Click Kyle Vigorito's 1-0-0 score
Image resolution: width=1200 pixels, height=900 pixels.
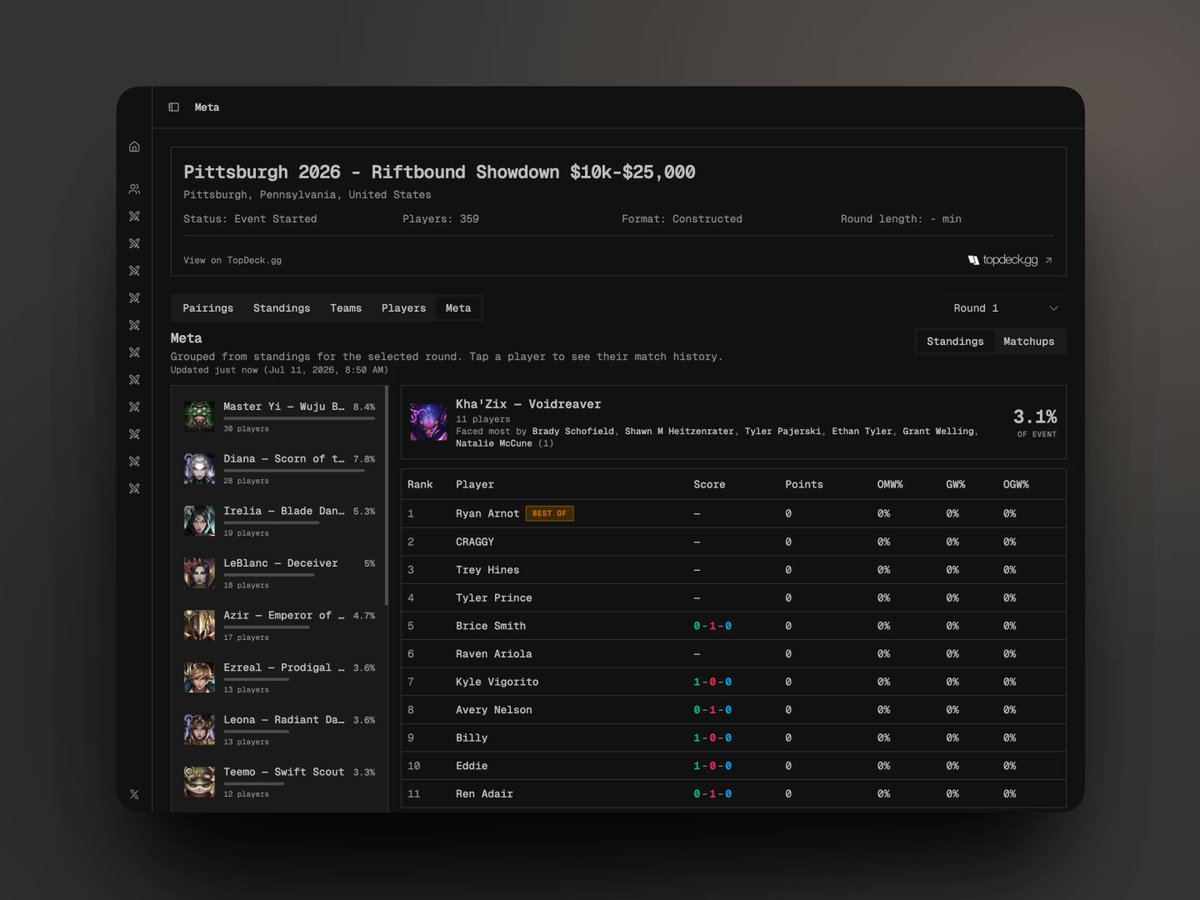pyautogui.click(x=713, y=681)
